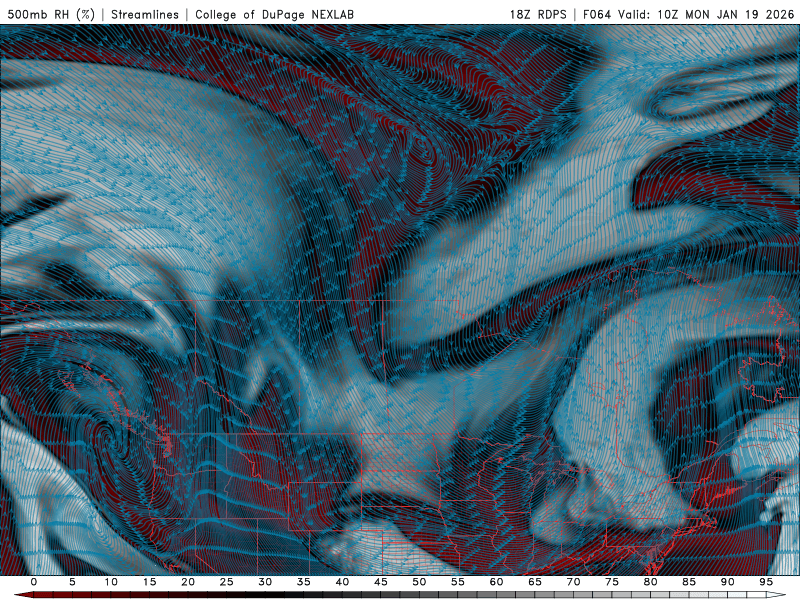
Task: Click the 'Streamlines' label in header
Action: 145,14
